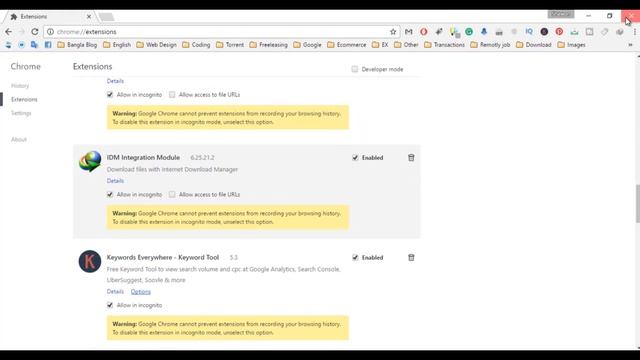Open the red Pinterest extension icon
640x360 pixels.
(559, 31)
